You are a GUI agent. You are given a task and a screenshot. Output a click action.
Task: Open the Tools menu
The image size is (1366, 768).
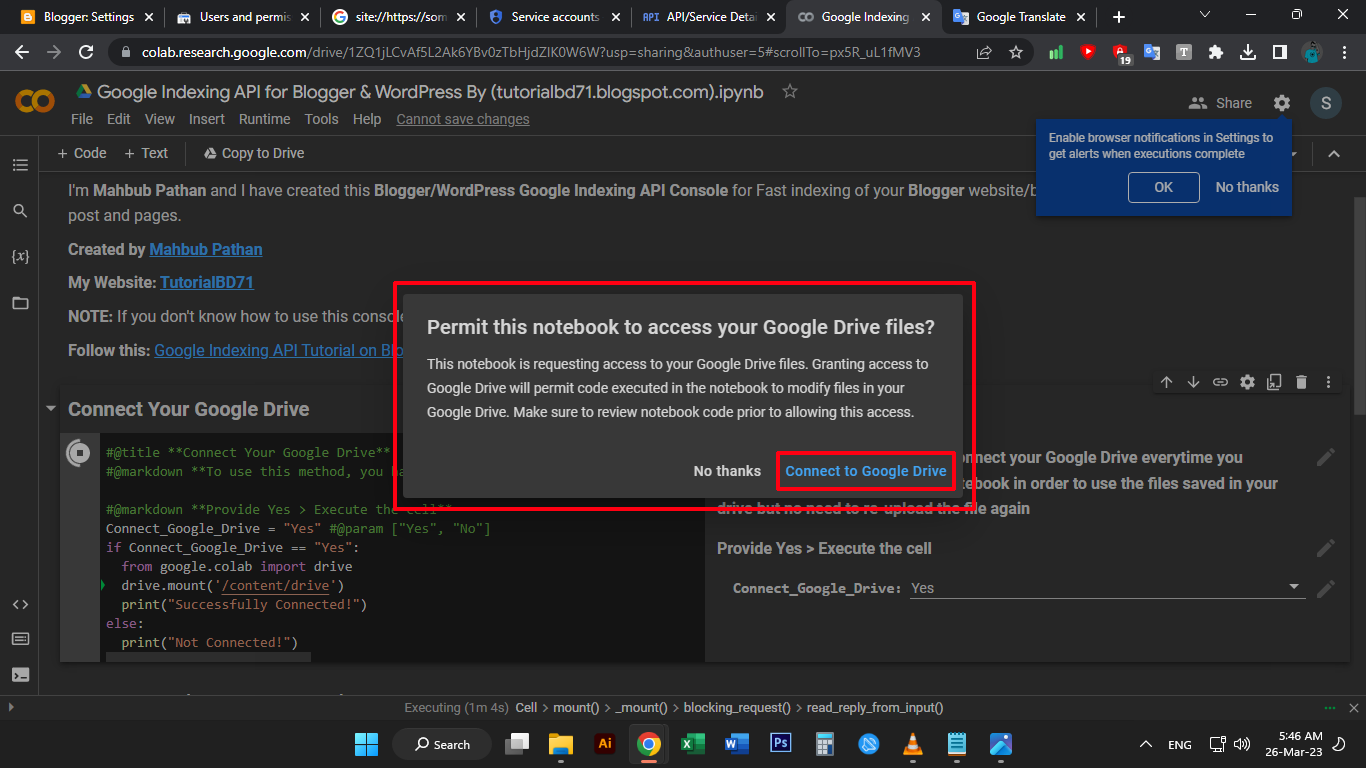point(322,119)
